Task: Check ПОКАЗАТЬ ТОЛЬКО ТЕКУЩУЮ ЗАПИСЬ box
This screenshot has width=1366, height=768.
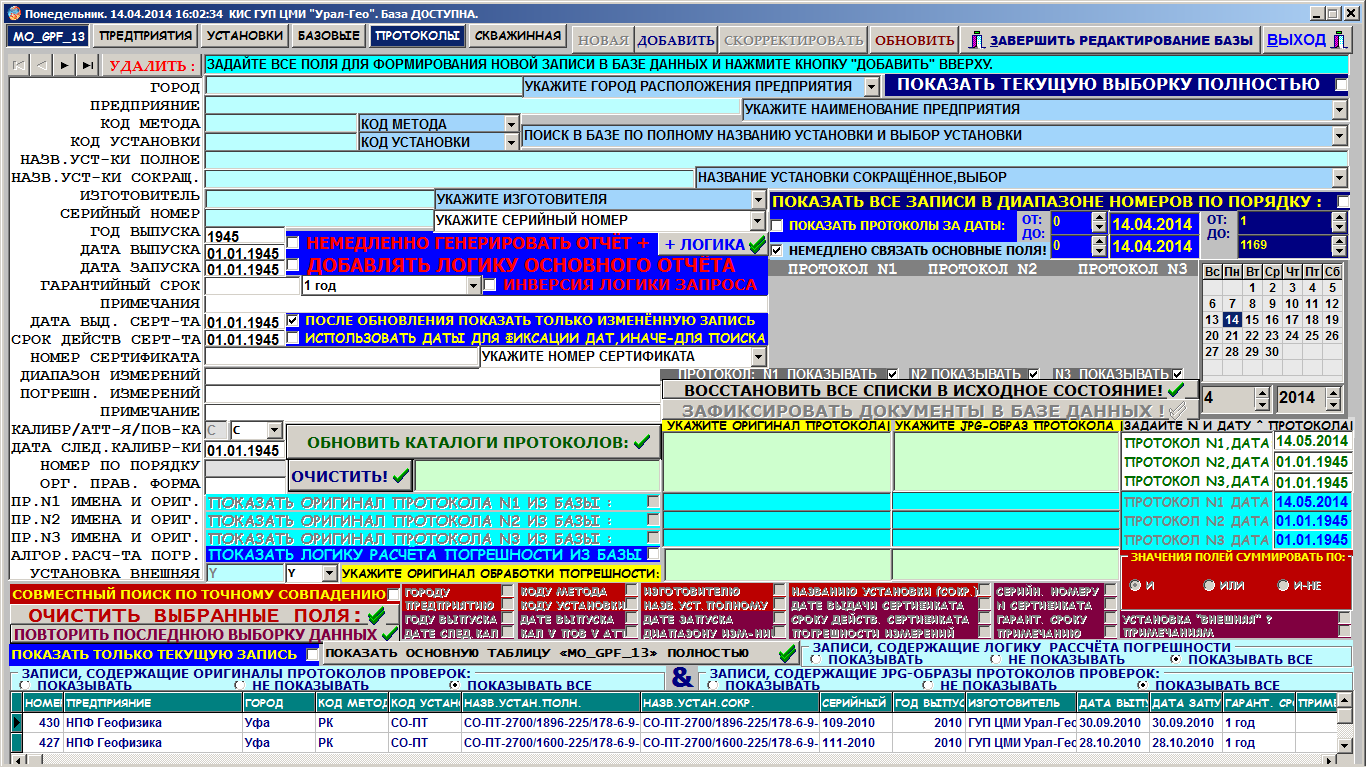Action: (313, 654)
